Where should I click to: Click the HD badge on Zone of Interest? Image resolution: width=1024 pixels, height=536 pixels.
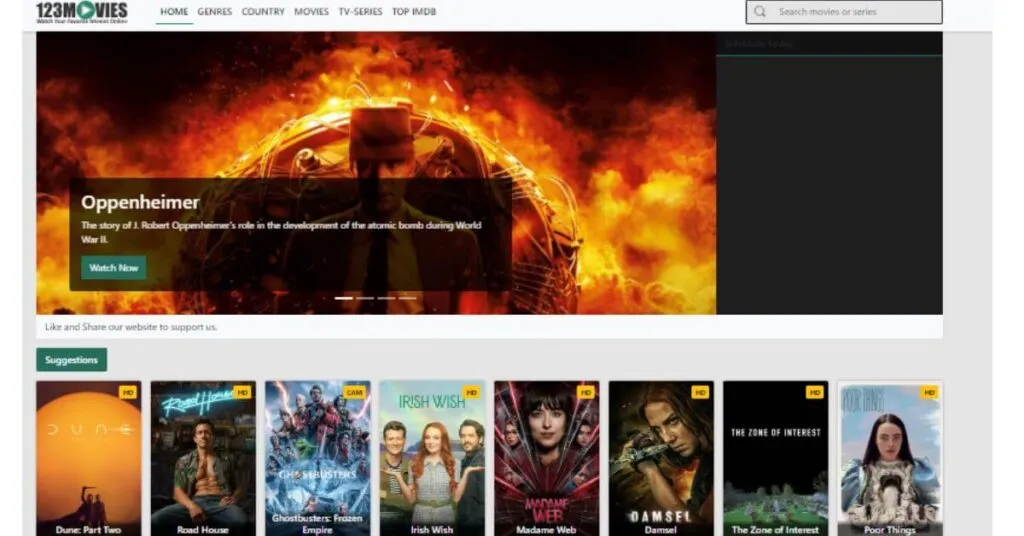(814, 392)
